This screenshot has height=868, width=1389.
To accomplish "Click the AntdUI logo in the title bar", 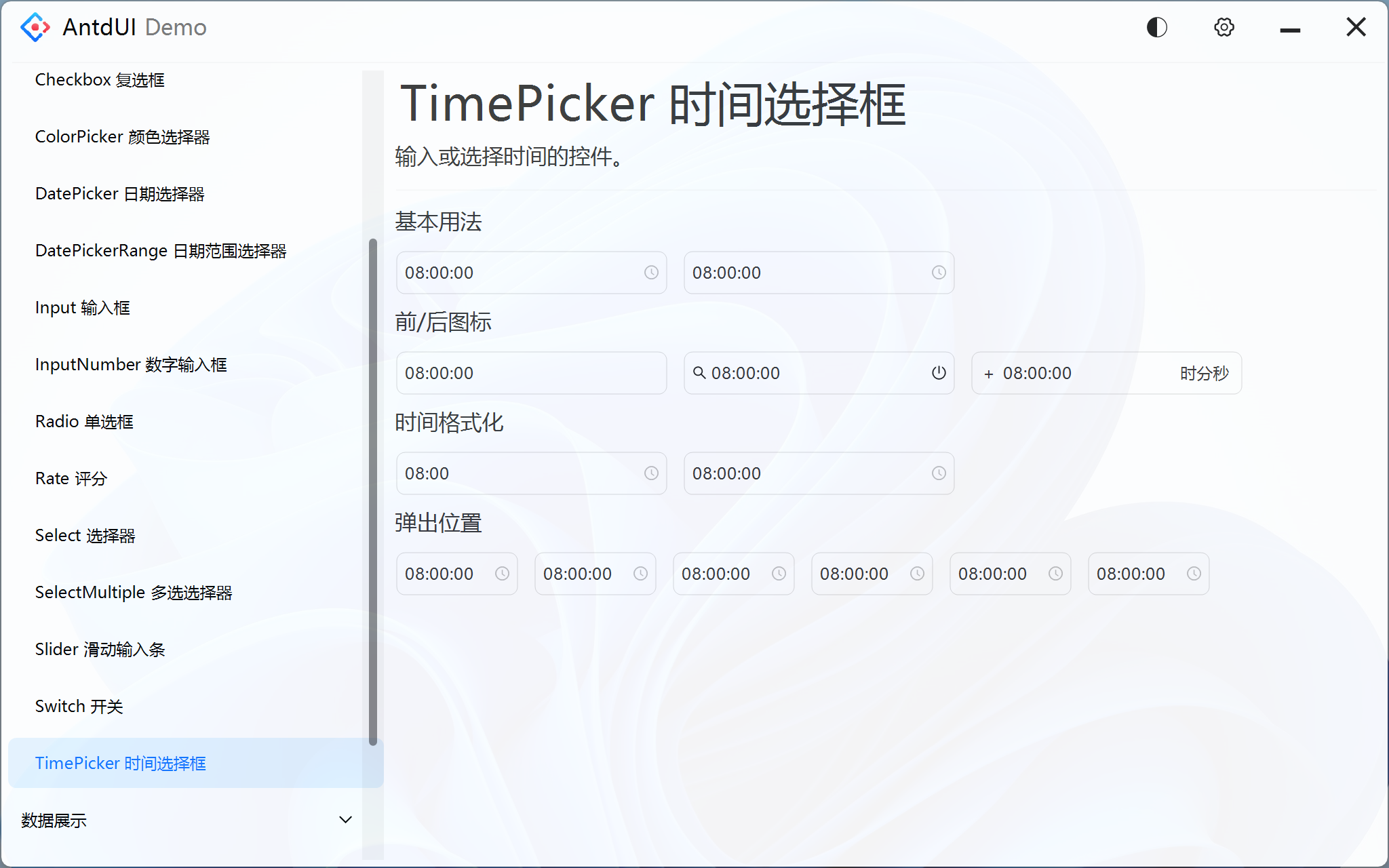I will (35, 27).
